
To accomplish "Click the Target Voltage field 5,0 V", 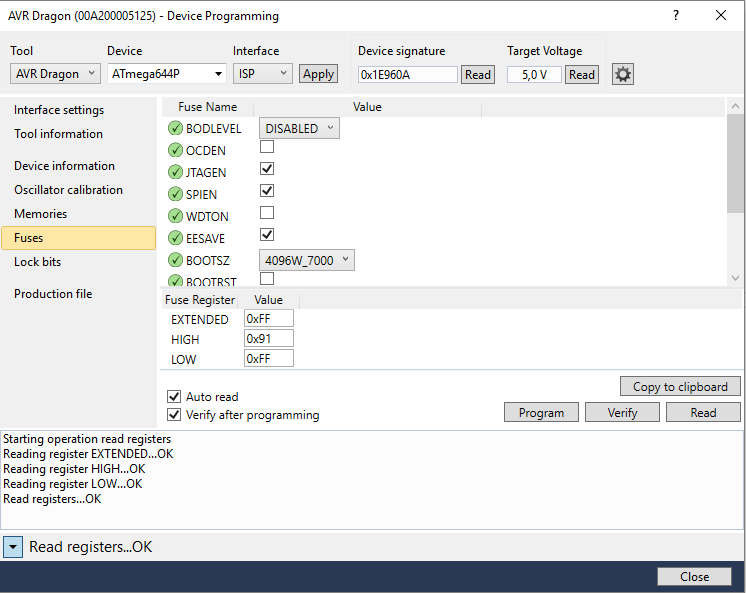I will (534, 74).
